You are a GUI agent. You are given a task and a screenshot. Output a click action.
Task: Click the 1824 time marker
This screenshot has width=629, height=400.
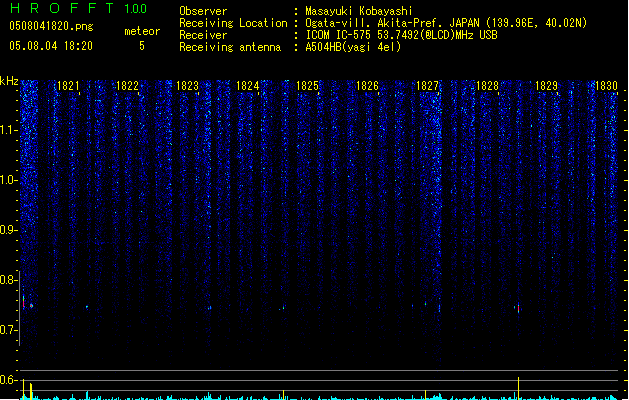[248, 86]
